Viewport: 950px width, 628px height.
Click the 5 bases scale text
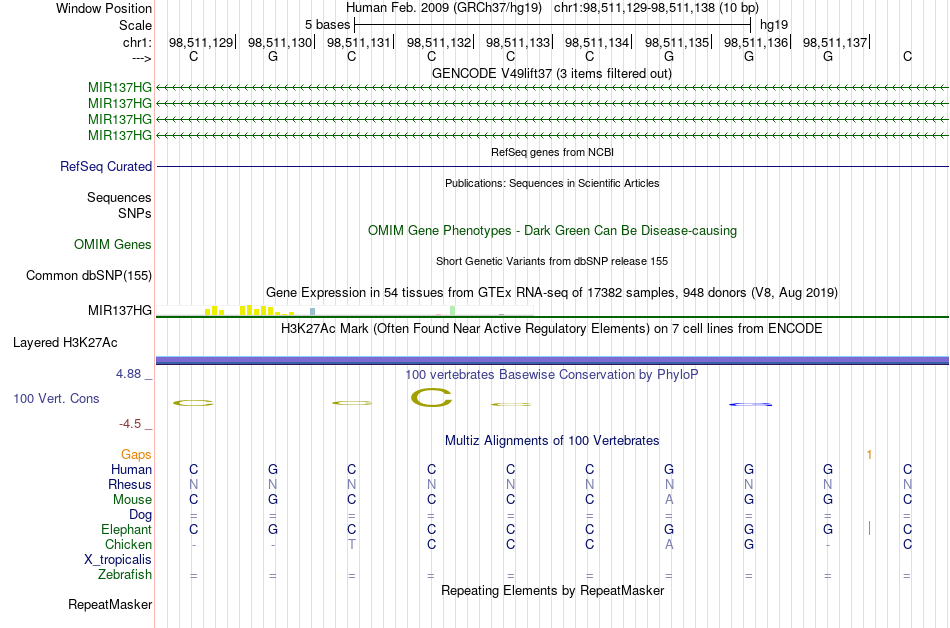pyautogui.click(x=327, y=25)
